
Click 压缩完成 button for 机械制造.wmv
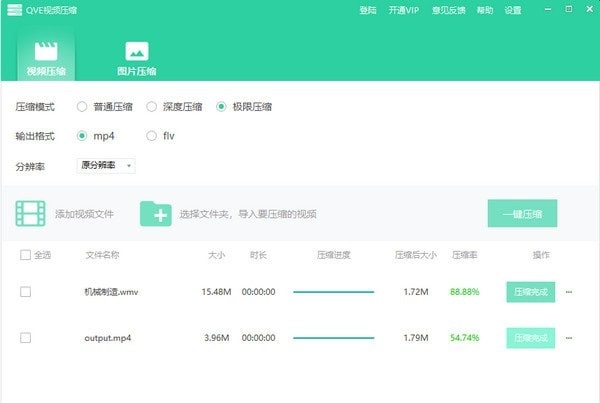click(x=531, y=292)
